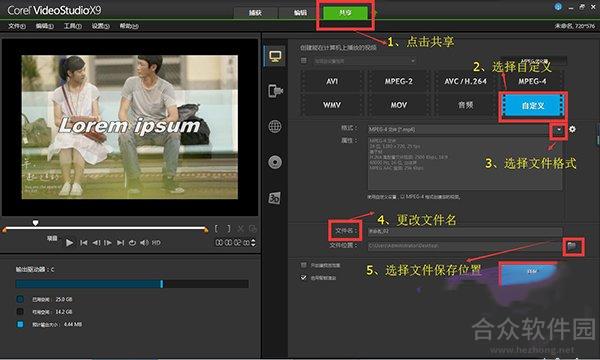
Task: Jump to the start of the clip
Action: point(83,243)
